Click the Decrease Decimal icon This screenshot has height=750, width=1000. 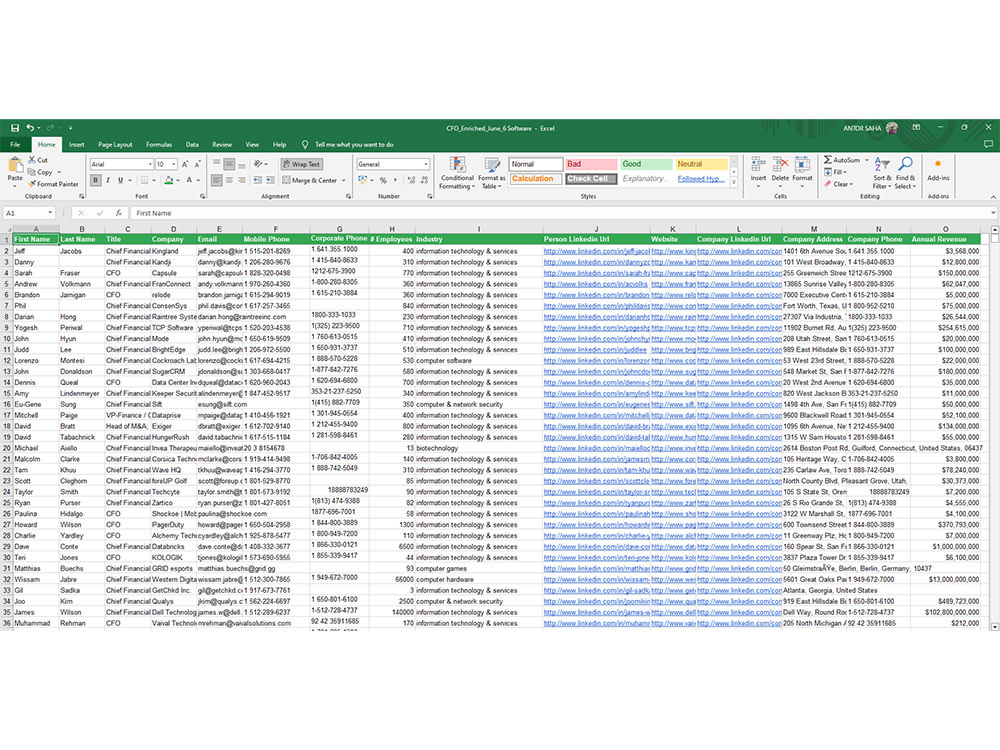[x=425, y=180]
